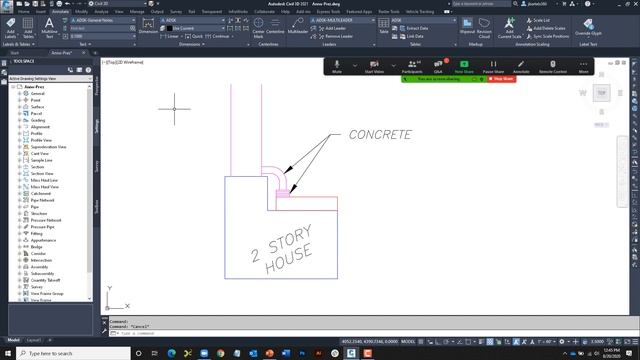This screenshot has width=640, height=360.
Task: Switch to the Output ribbon tab
Action: [157, 12]
